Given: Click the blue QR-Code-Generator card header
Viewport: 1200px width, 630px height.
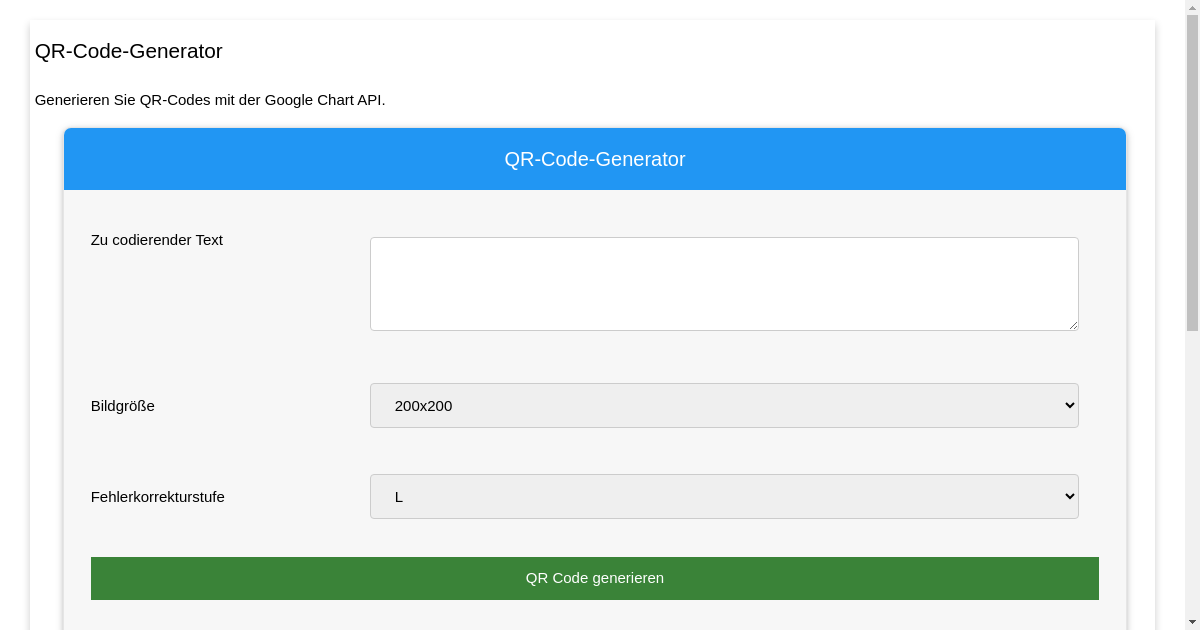Looking at the screenshot, I should pos(595,159).
